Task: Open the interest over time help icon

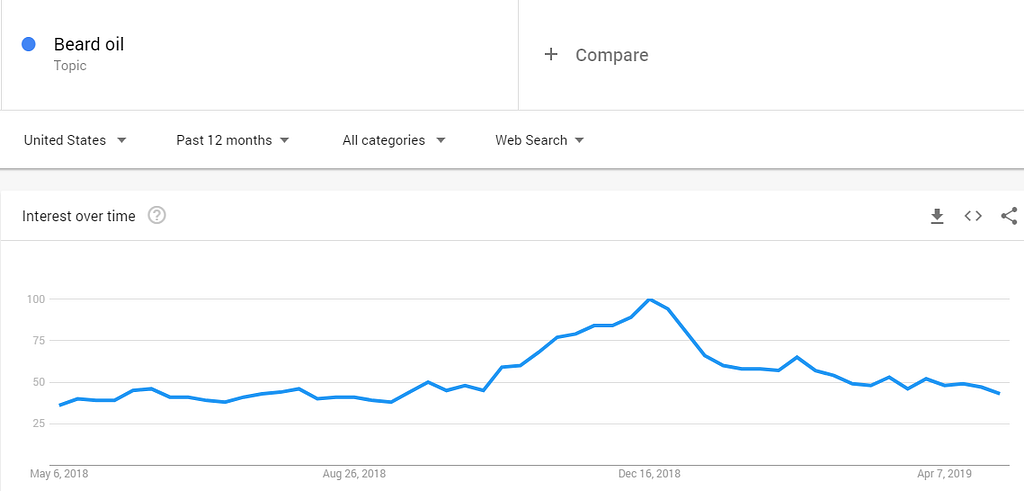Action: (x=157, y=215)
